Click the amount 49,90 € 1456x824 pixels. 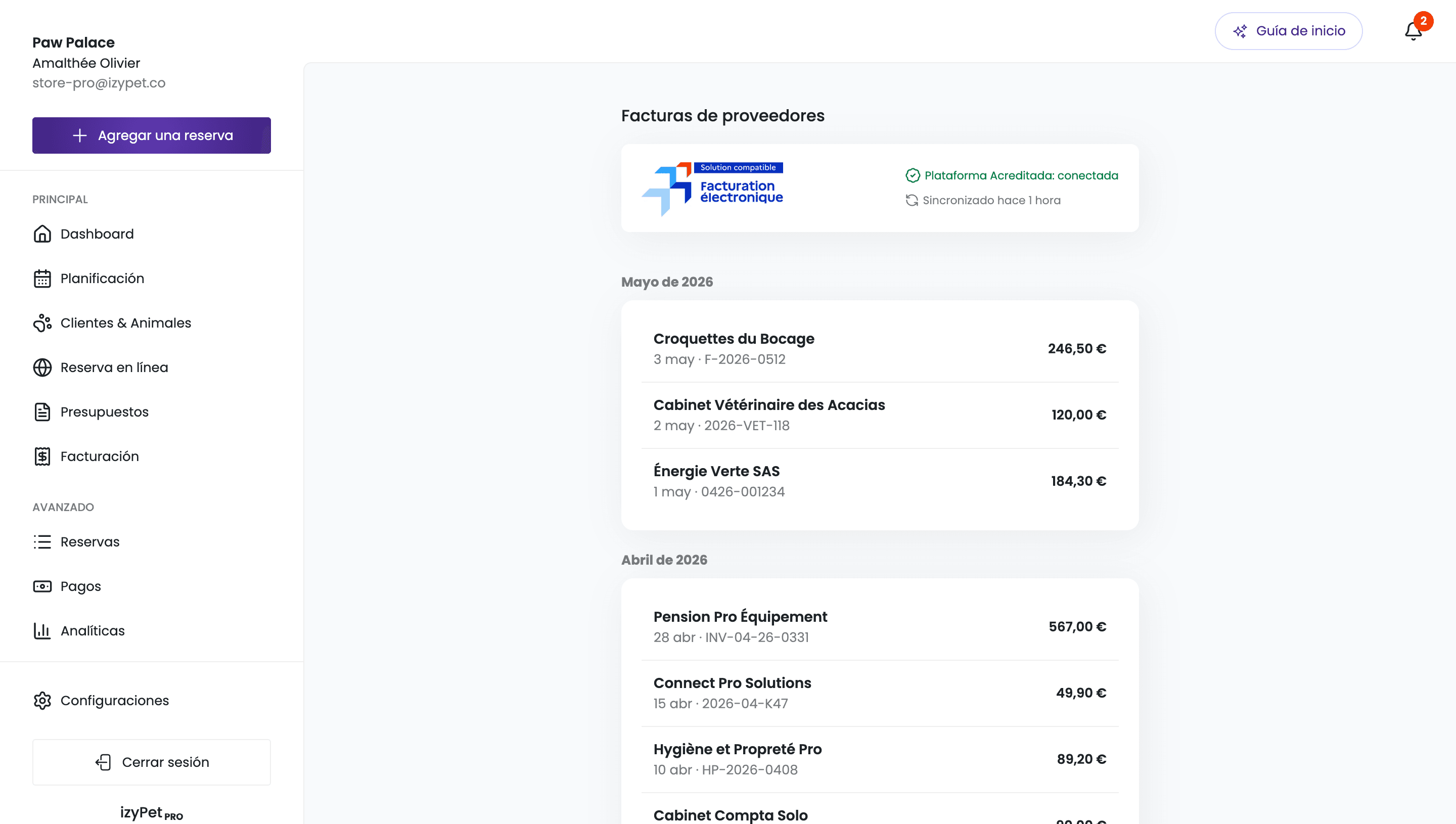click(1081, 693)
